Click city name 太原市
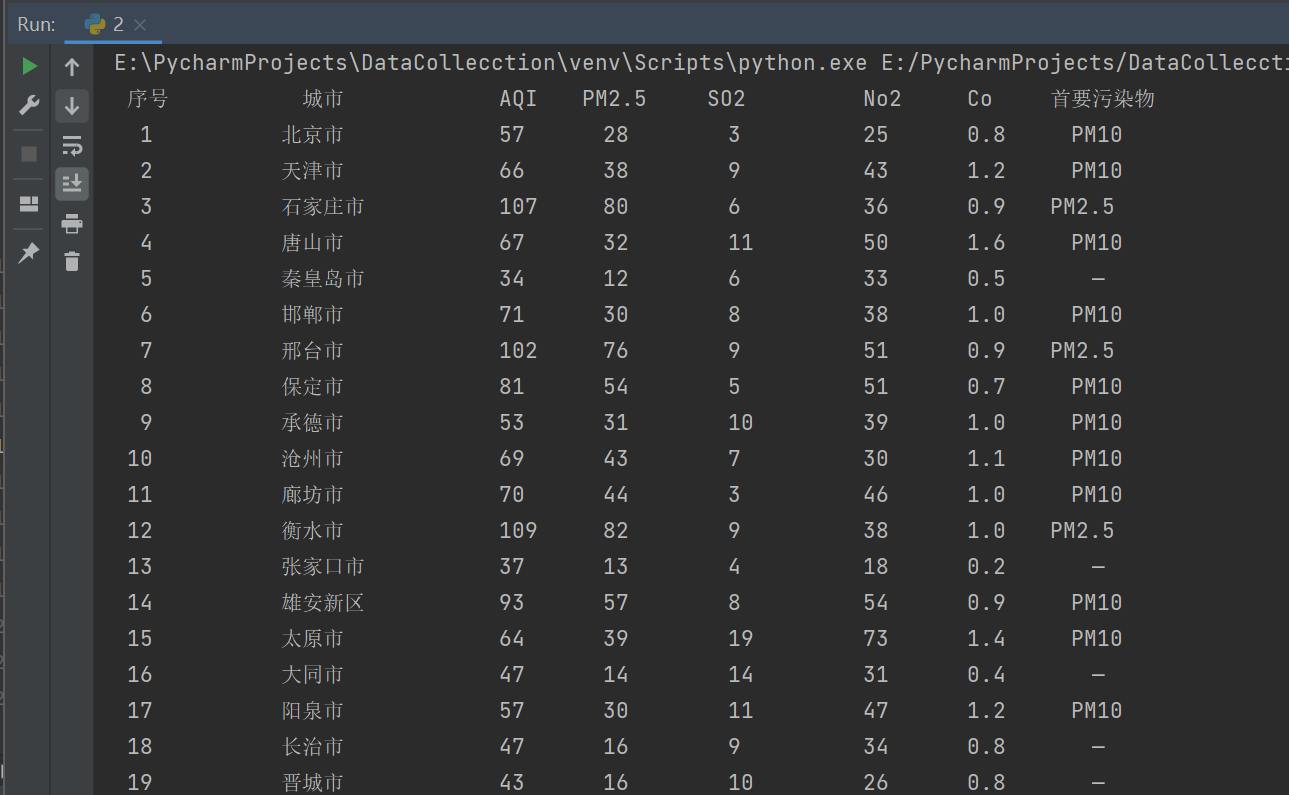 pos(312,639)
